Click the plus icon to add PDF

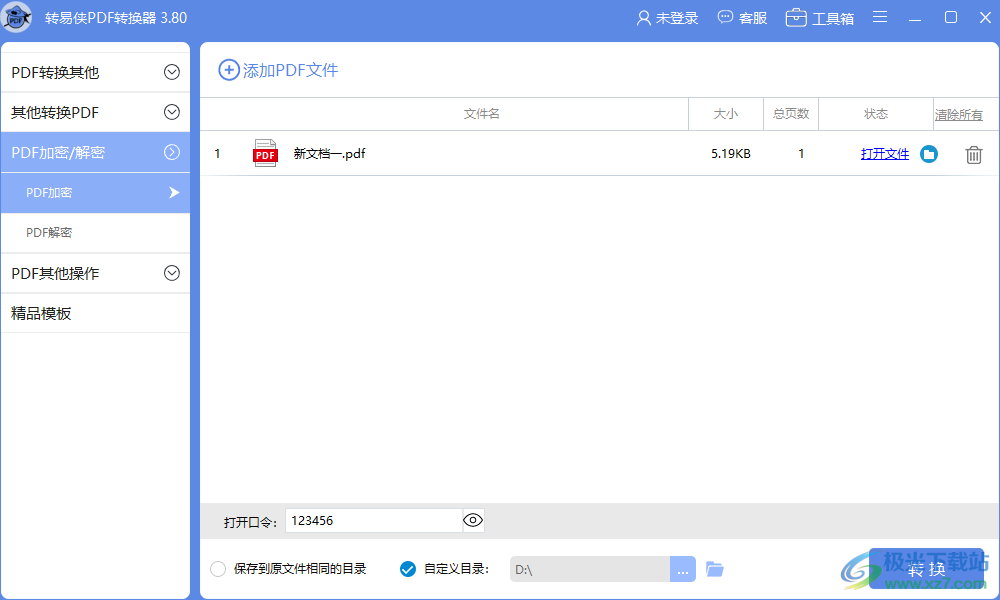coord(229,70)
